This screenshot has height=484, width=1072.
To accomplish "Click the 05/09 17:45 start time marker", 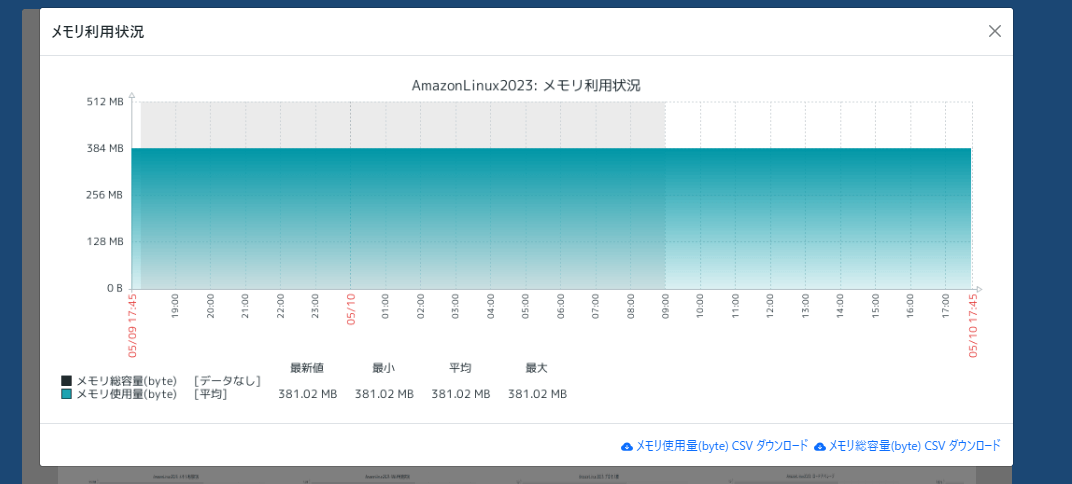I will tap(133, 325).
